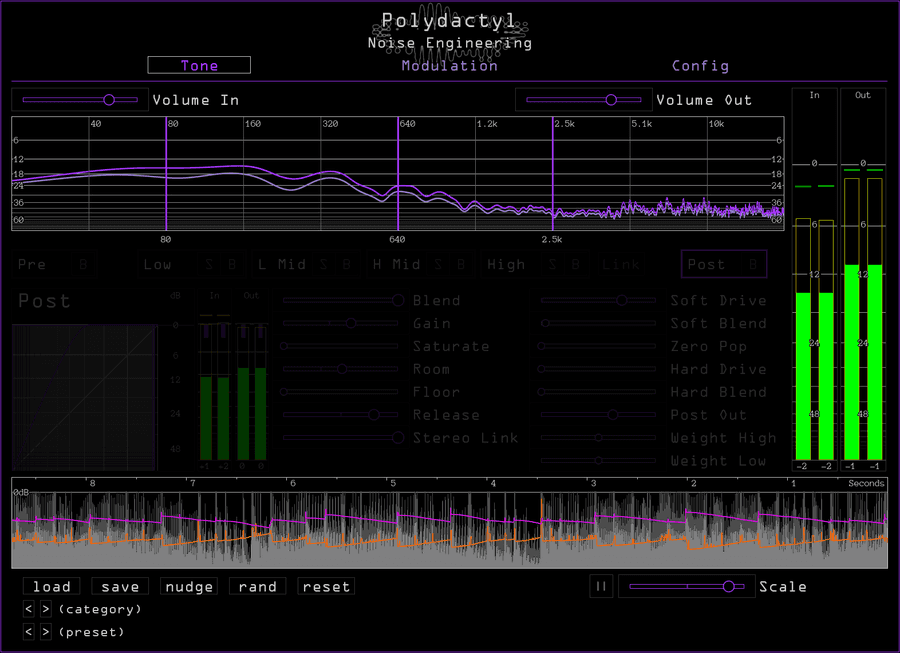
Task: Adjust the Scale slider
Action: 686,586
